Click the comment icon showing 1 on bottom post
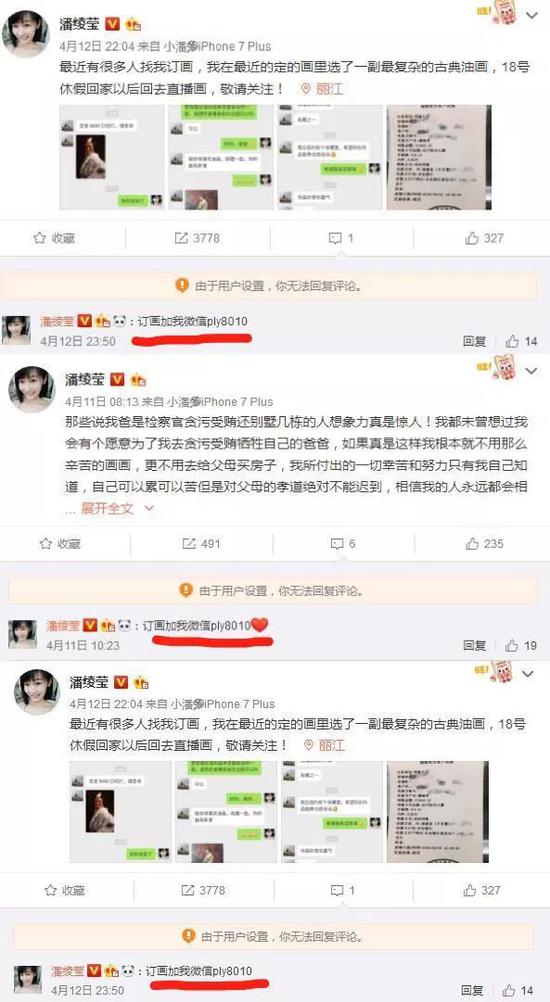550x1002 pixels. [x=335, y=890]
